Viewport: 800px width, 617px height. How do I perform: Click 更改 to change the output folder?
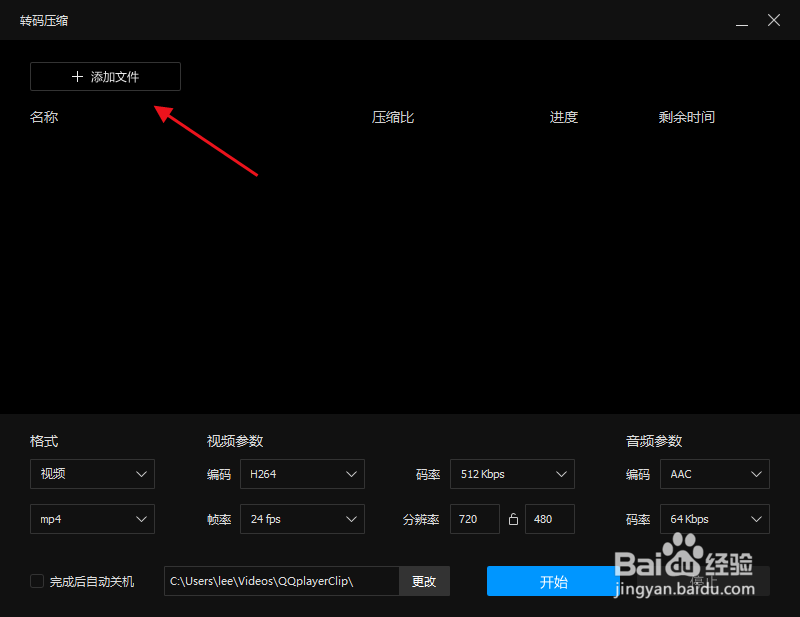point(424,581)
